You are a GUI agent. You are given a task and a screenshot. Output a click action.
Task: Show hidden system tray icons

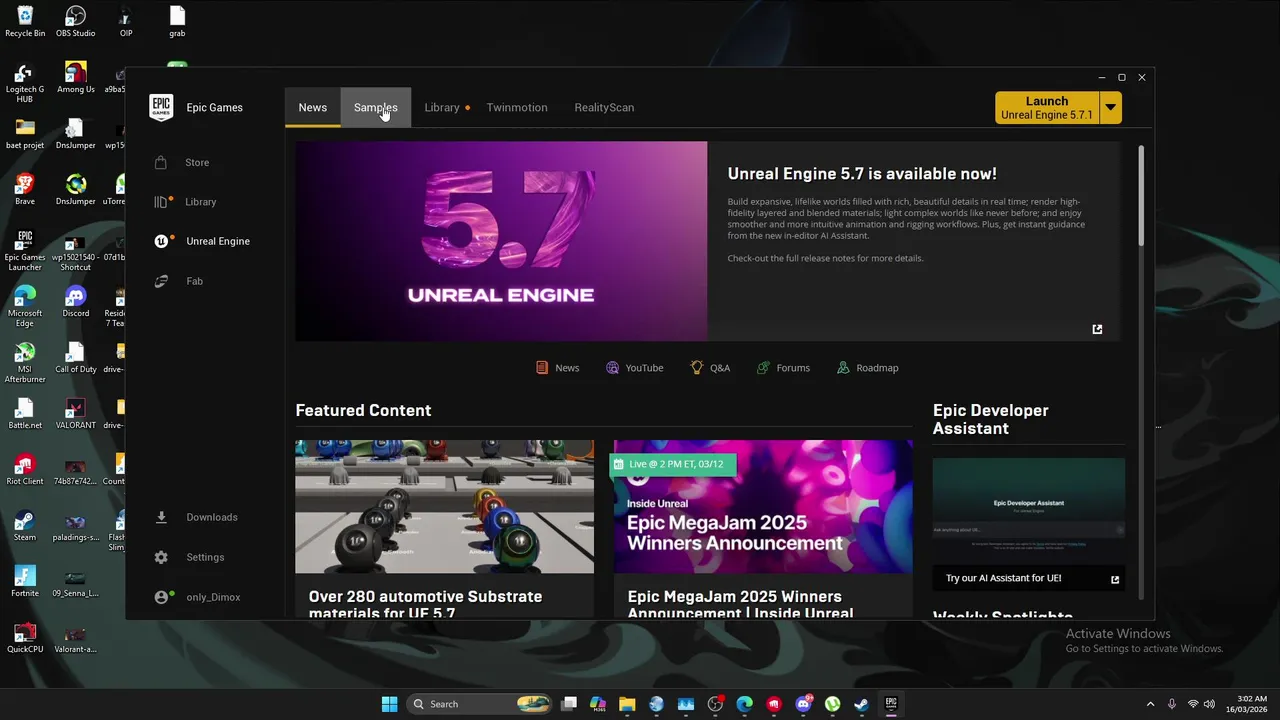tap(1150, 704)
